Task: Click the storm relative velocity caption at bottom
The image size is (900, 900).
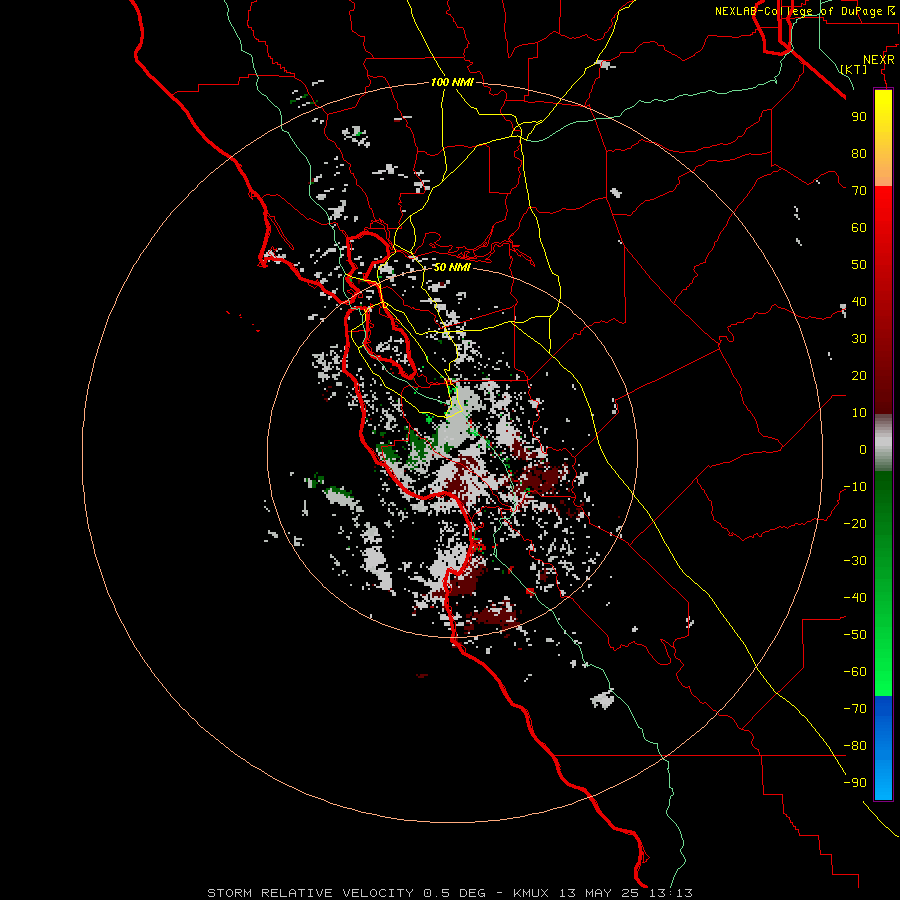Action: [x=449, y=893]
